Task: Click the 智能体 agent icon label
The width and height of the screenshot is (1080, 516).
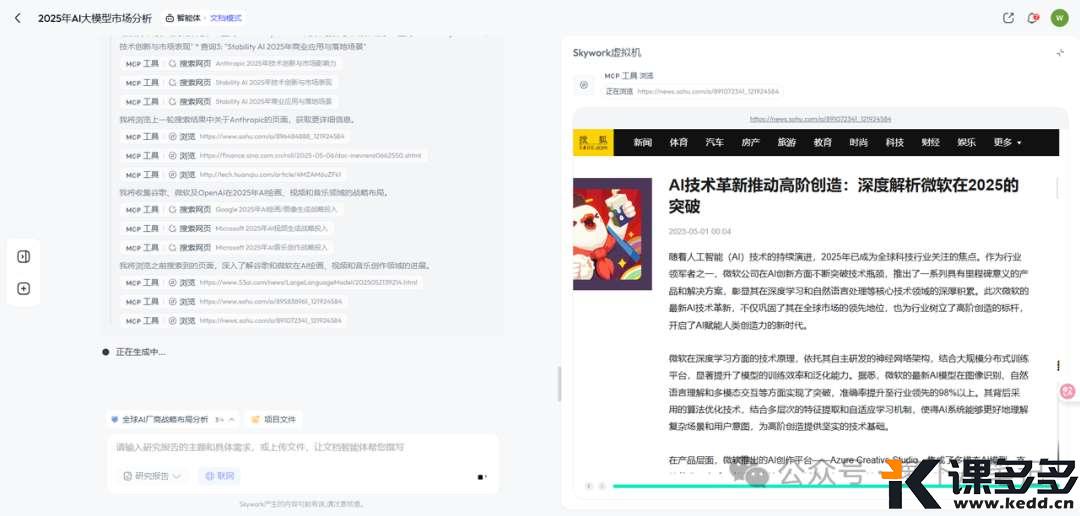Action: coord(183,19)
